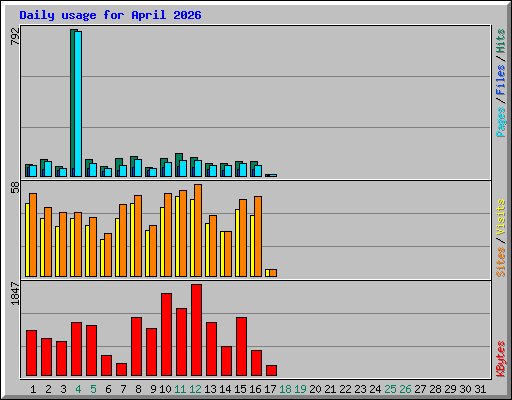Click day 18 on the date axis
This screenshot has height=400, width=512.
(285, 389)
